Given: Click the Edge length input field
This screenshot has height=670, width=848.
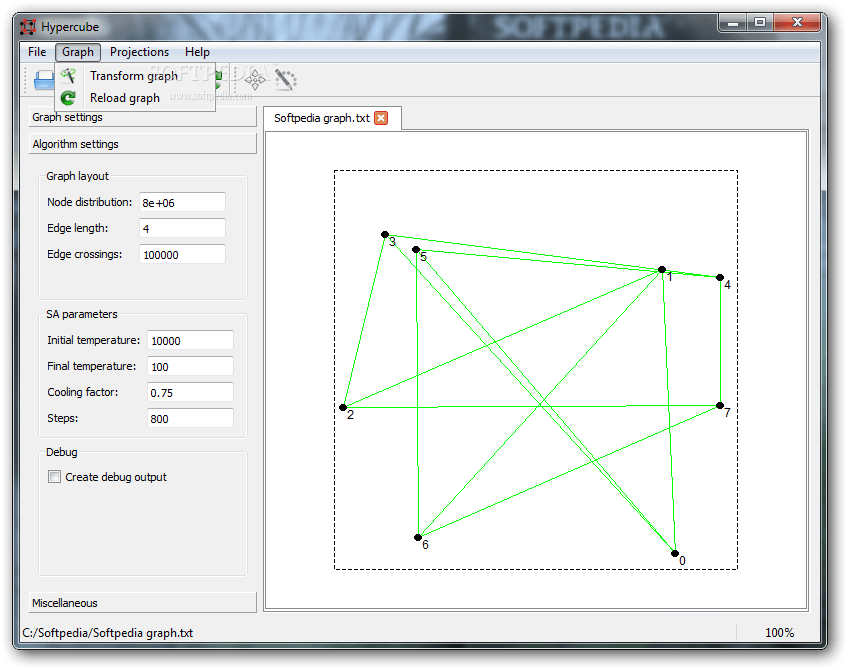Looking at the screenshot, I should 182,228.
